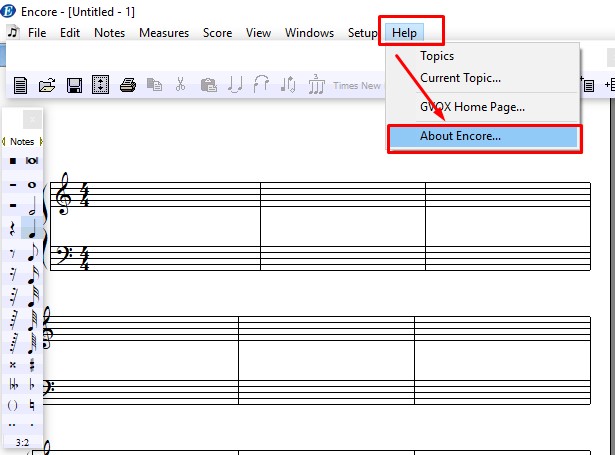The height and width of the screenshot is (455, 615).
Task: Select the whole note in the palette
Action: (32, 185)
